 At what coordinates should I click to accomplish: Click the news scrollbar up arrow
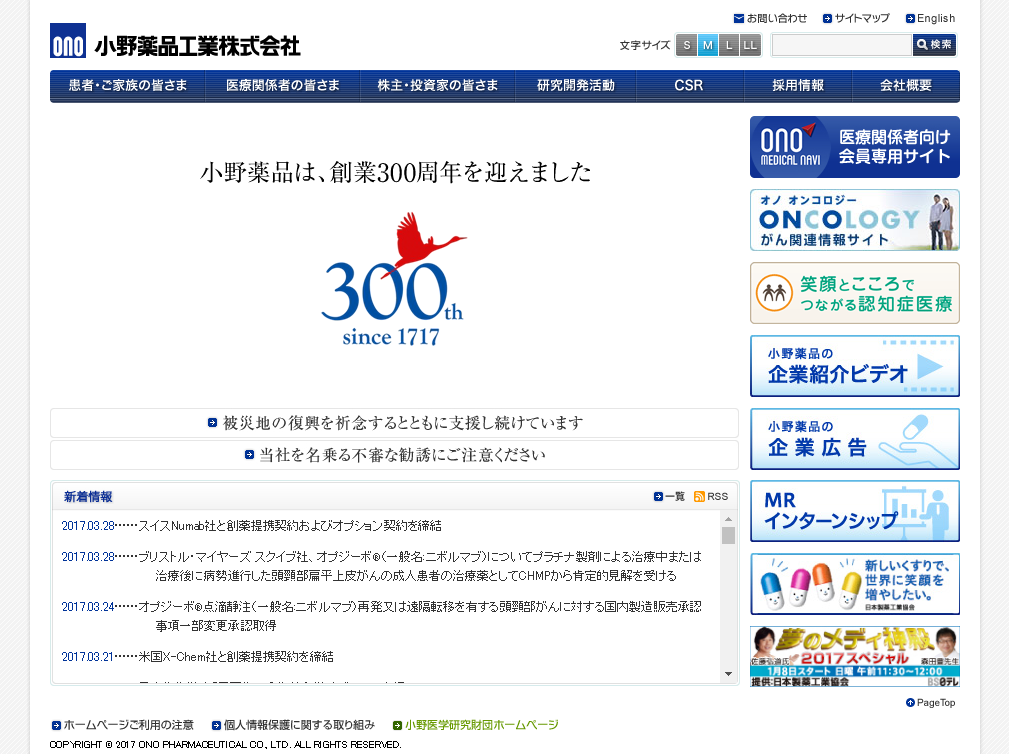tap(728, 519)
